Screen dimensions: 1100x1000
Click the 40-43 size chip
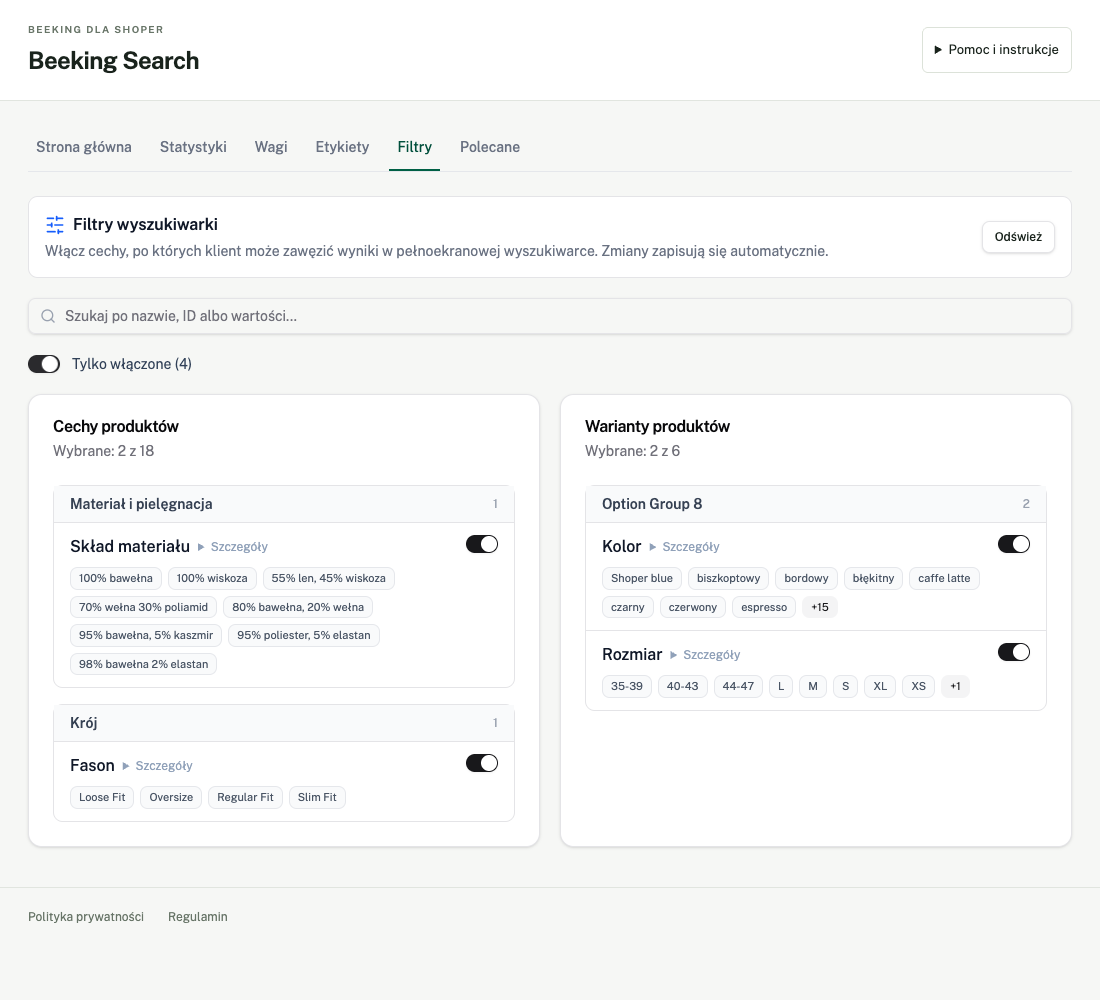(683, 686)
